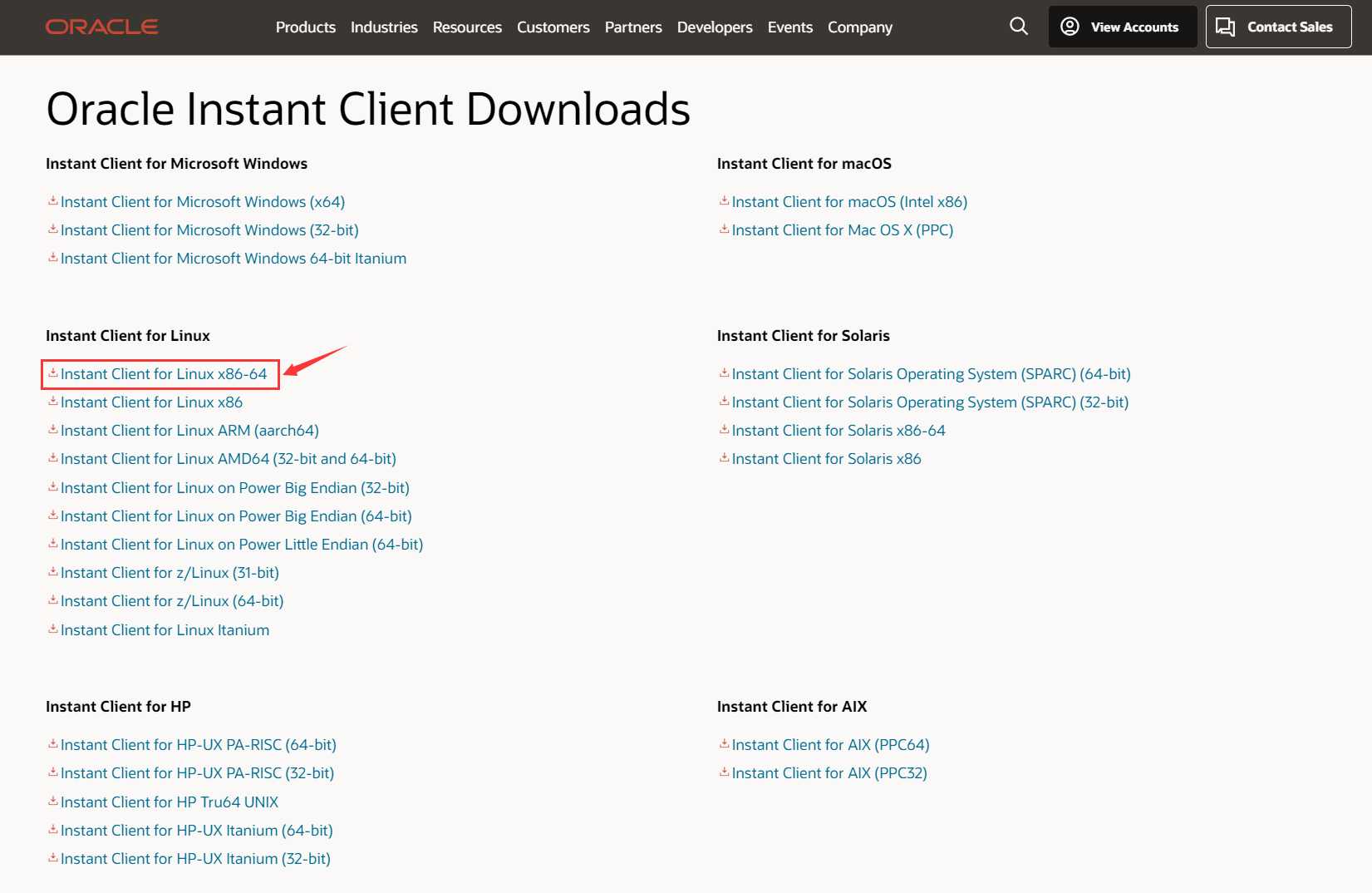Screen dimensions: 1372x893
Task: Open Linux on Power Little Endian (64-bit)
Action: tap(242, 545)
